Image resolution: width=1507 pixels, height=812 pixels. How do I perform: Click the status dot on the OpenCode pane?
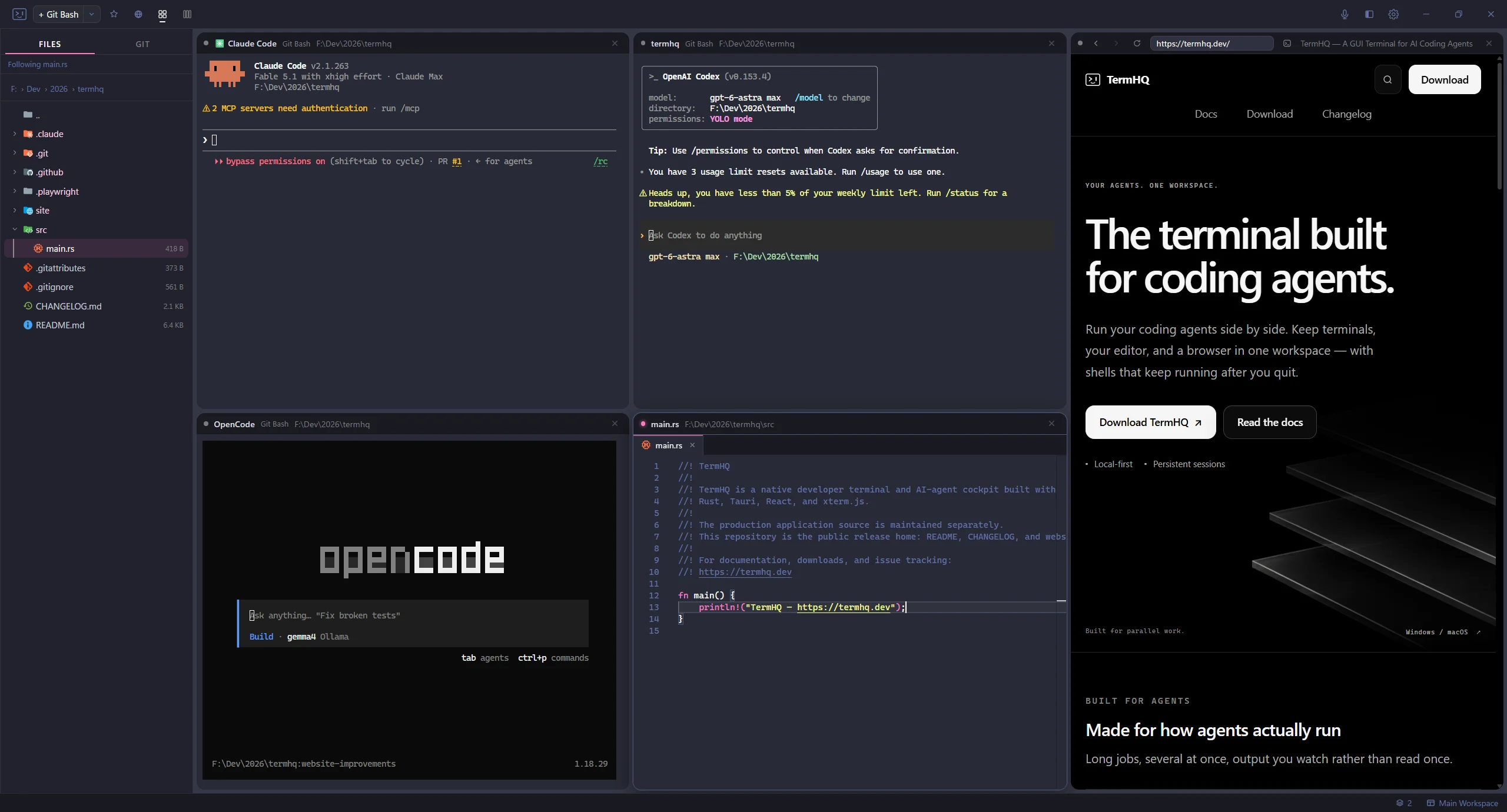click(x=206, y=424)
